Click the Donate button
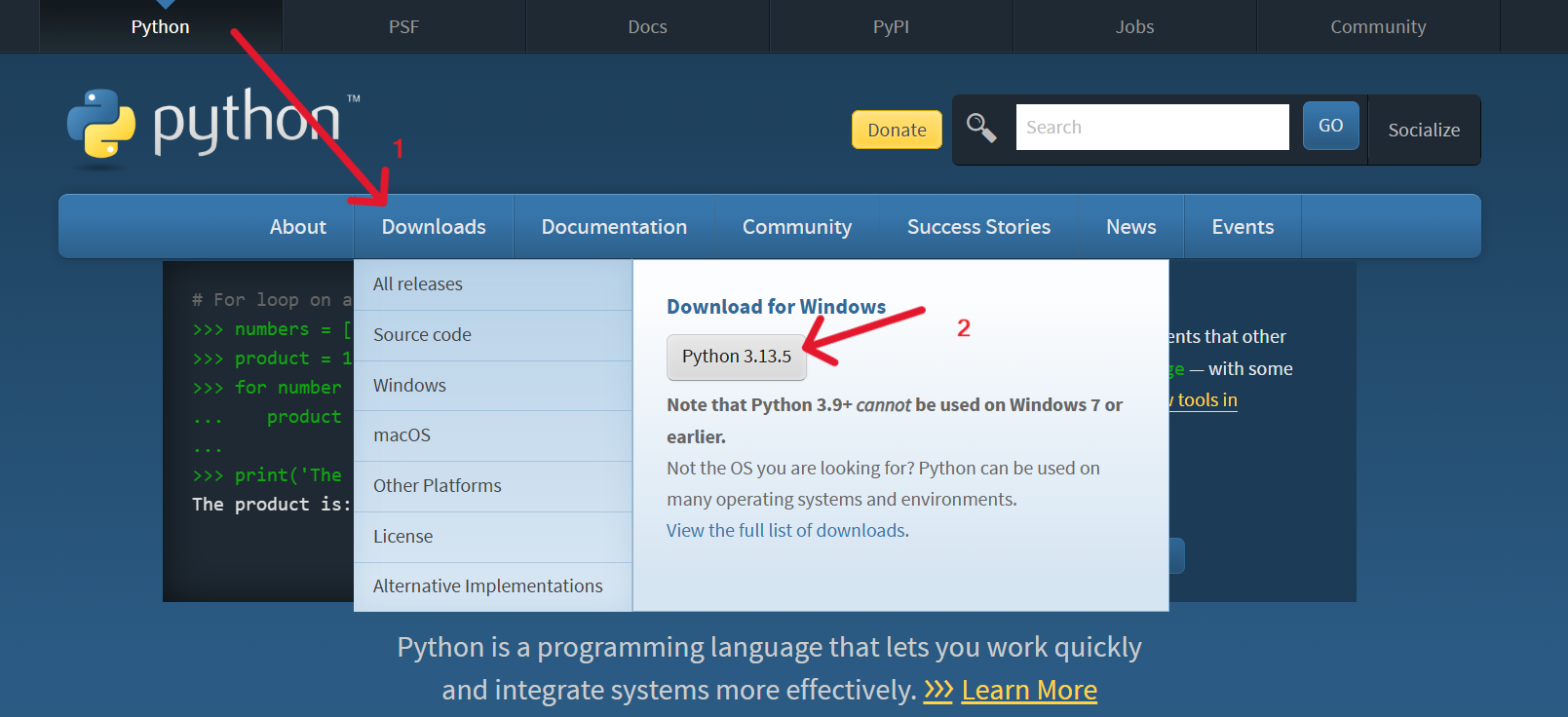Image resolution: width=1568 pixels, height=717 pixels. [897, 130]
